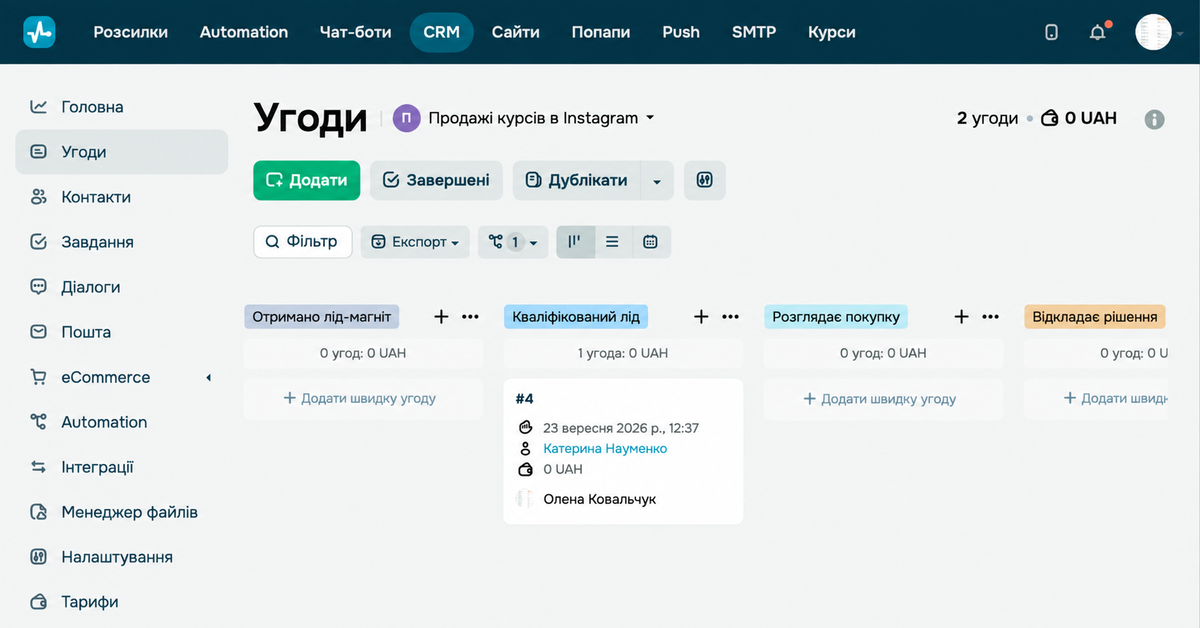This screenshot has width=1200, height=628.
Task: Open the Експорт dropdown
Action: click(415, 242)
